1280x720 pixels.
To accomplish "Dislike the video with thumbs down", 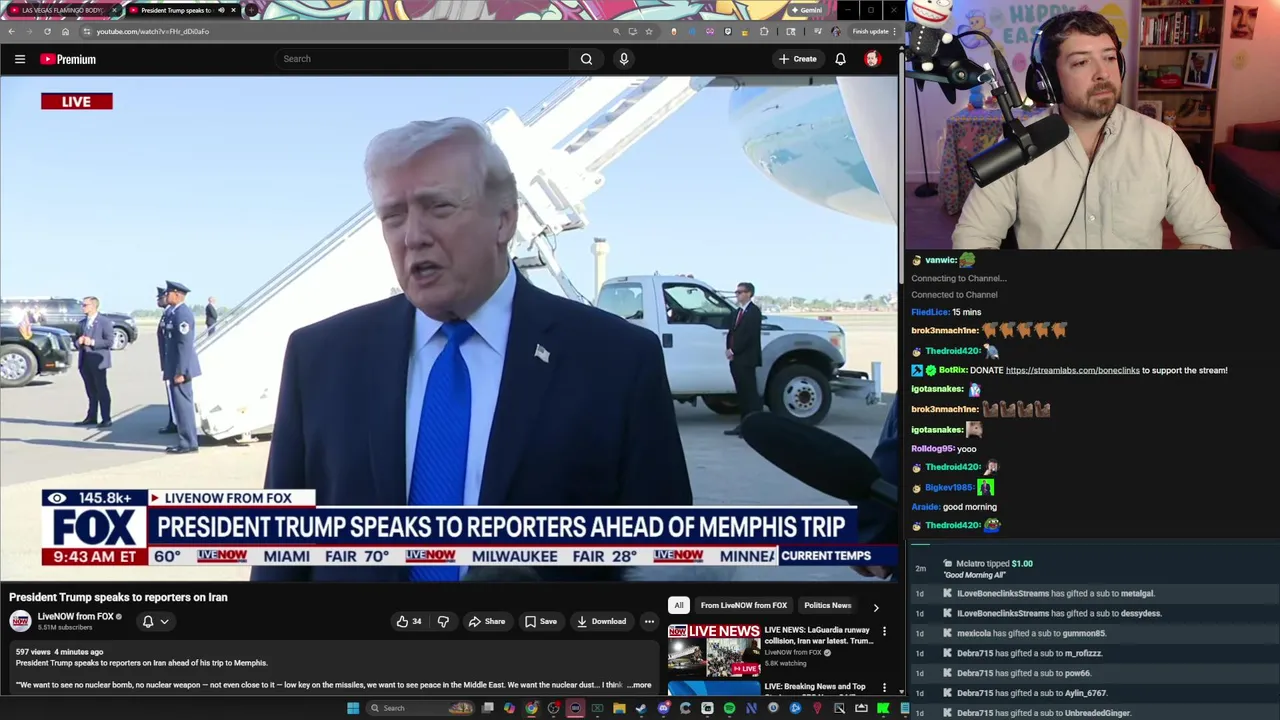I will (443, 621).
